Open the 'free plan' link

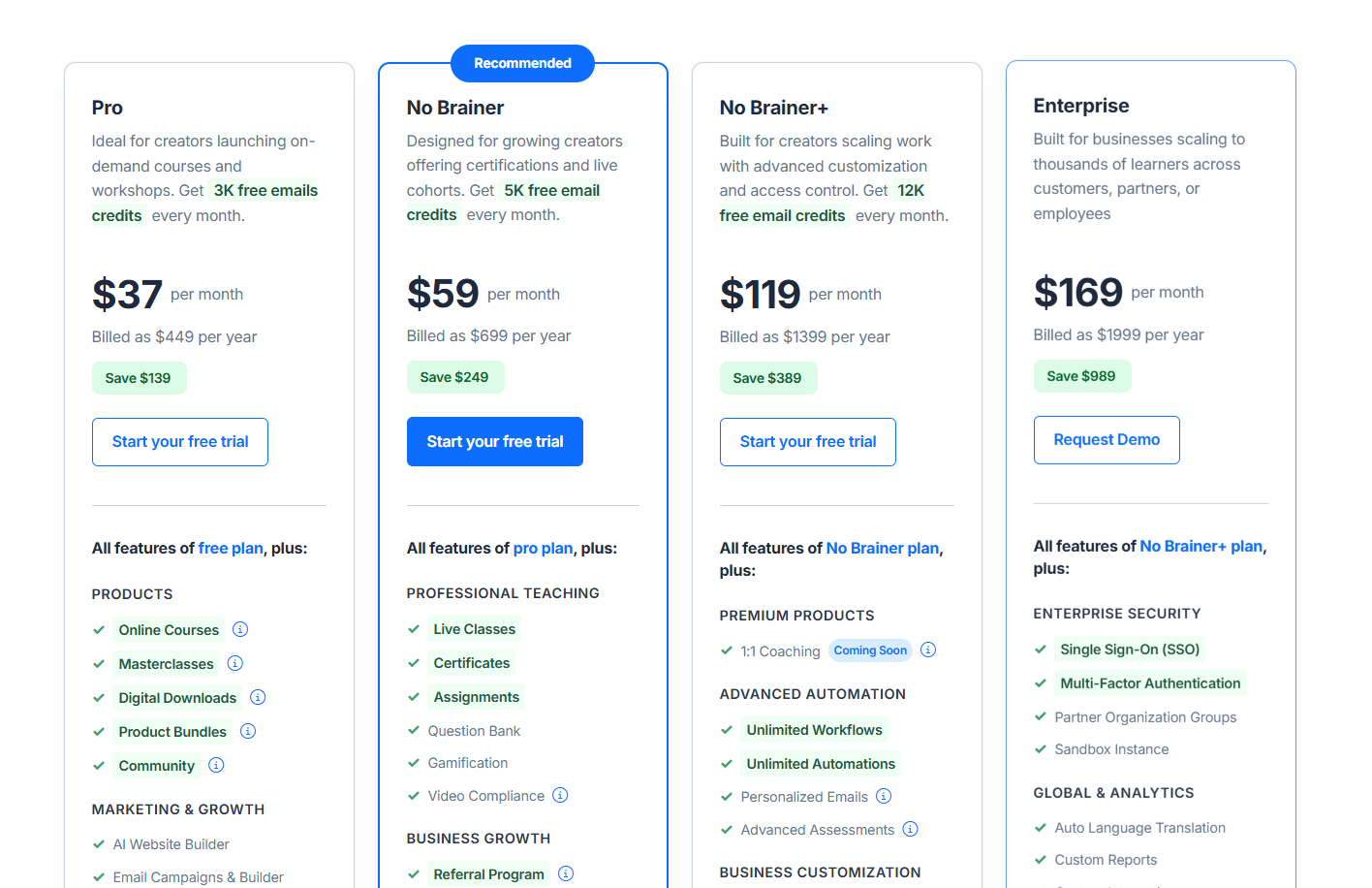tap(231, 548)
